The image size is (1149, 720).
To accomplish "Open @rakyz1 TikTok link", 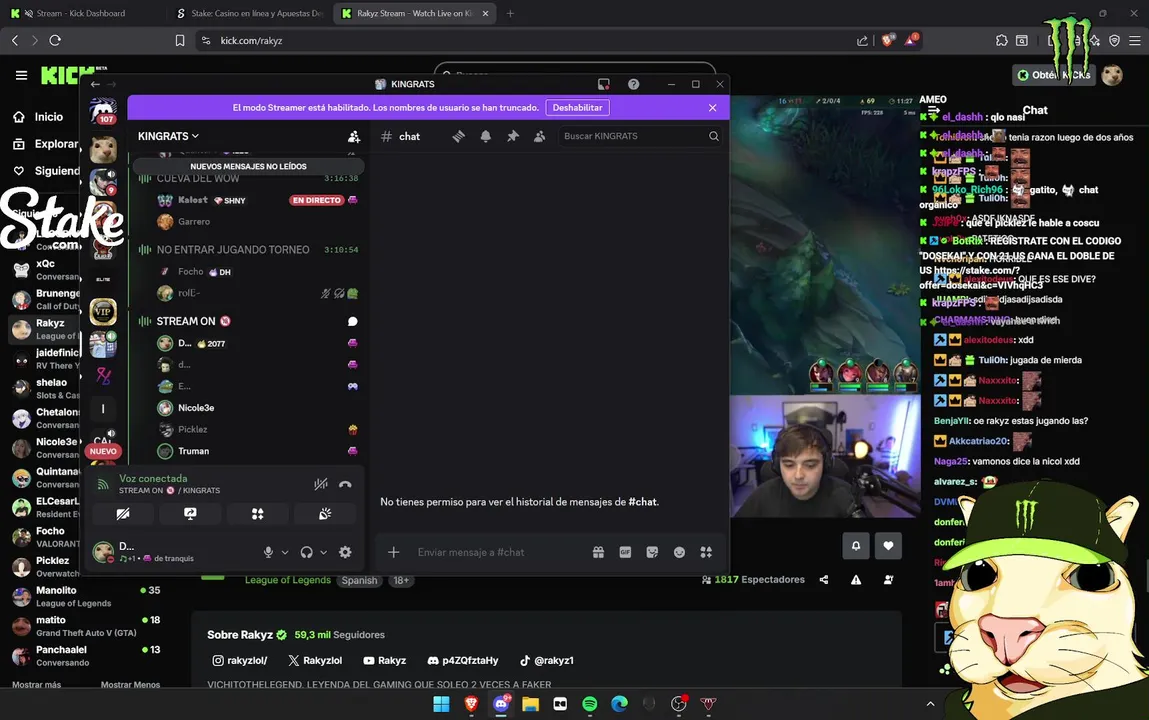I will 547,661.
